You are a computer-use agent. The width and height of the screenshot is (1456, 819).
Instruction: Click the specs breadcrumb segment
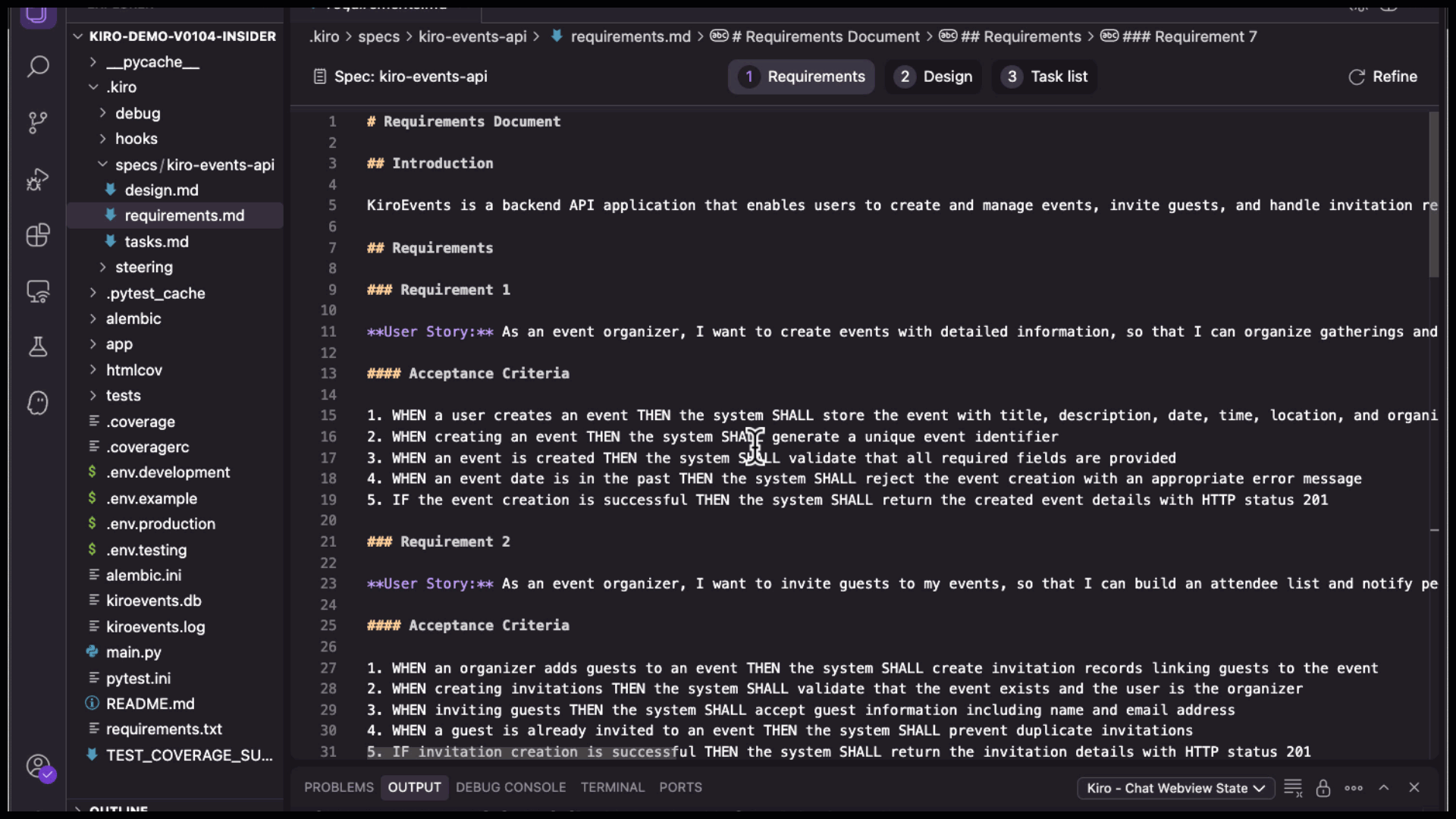point(378,36)
